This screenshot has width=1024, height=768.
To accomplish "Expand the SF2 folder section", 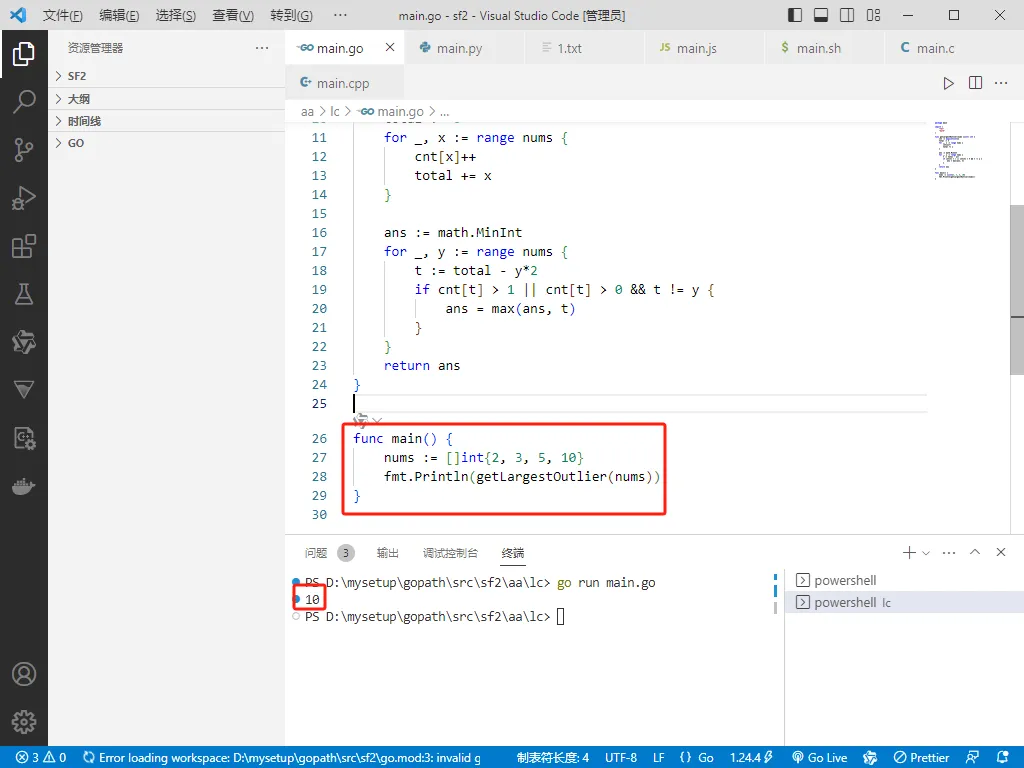I will [167, 76].
